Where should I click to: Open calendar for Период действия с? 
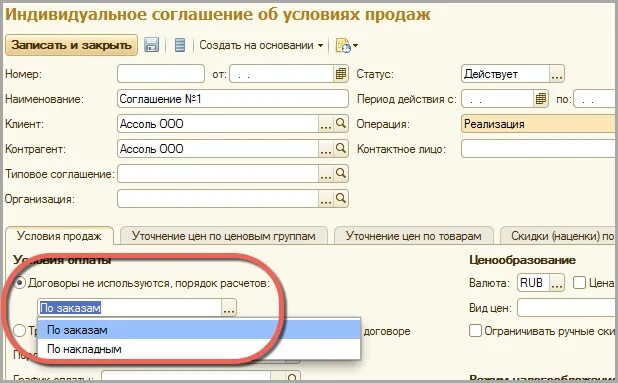tap(541, 99)
